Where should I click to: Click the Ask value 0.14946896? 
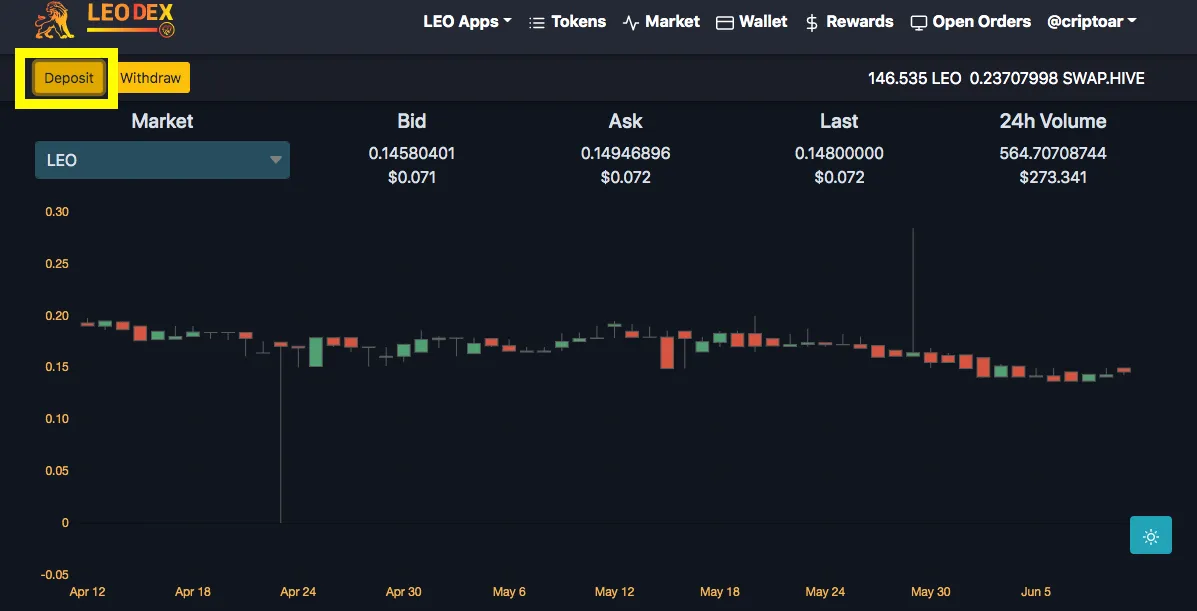[625, 154]
